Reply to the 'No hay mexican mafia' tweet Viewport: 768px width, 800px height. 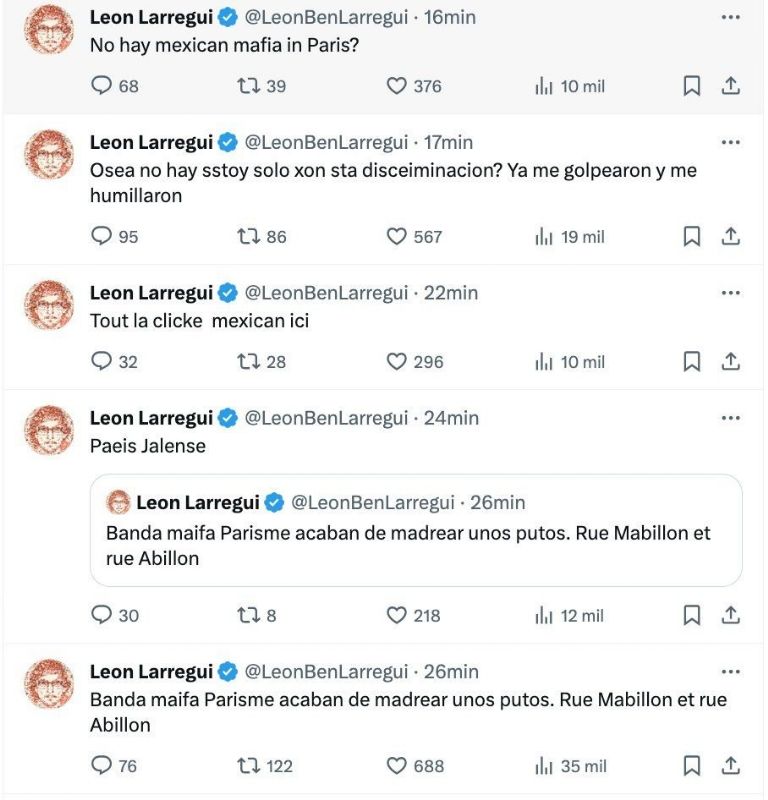pyautogui.click(x=101, y=86)
